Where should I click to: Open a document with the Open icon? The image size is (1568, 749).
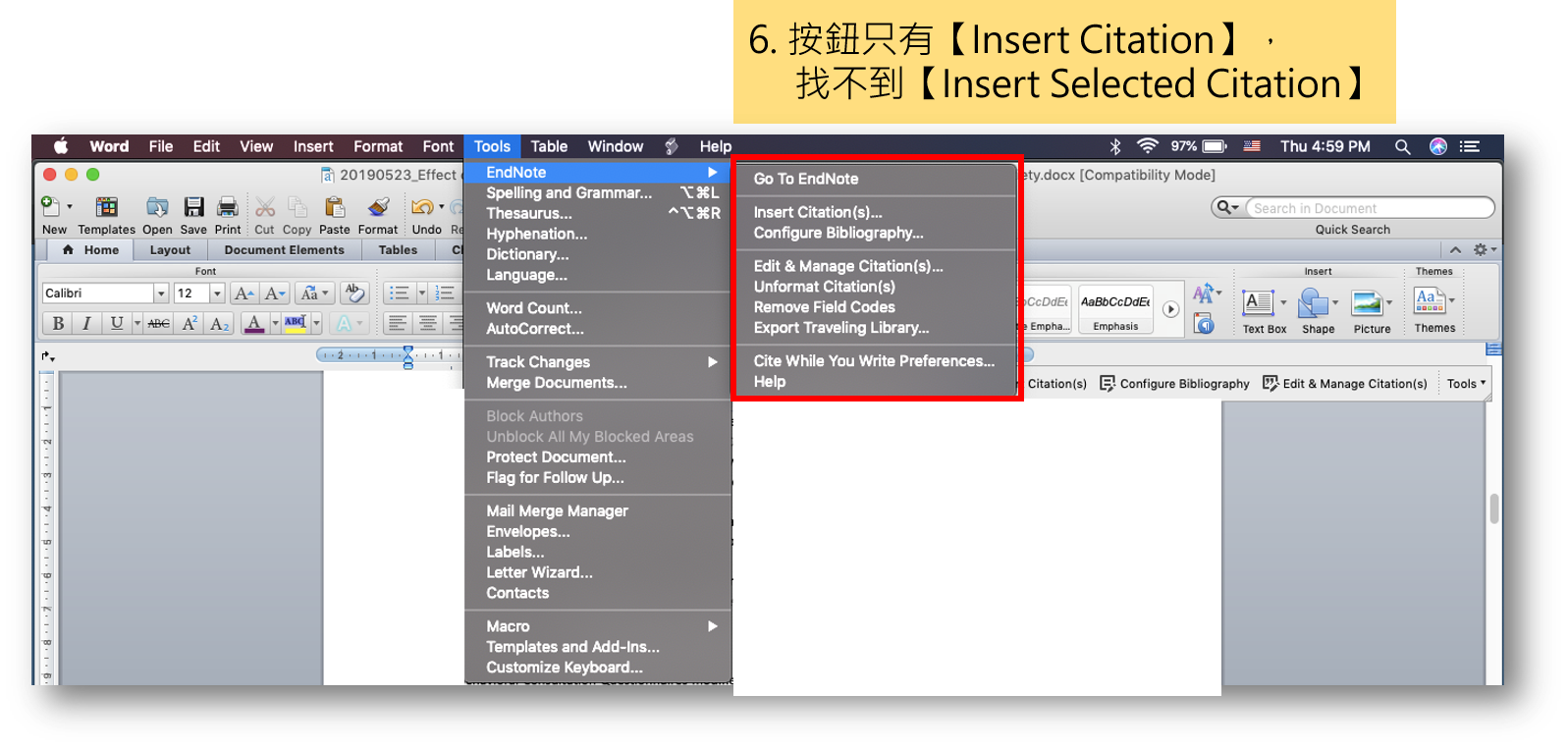click(x=157, y=207)
